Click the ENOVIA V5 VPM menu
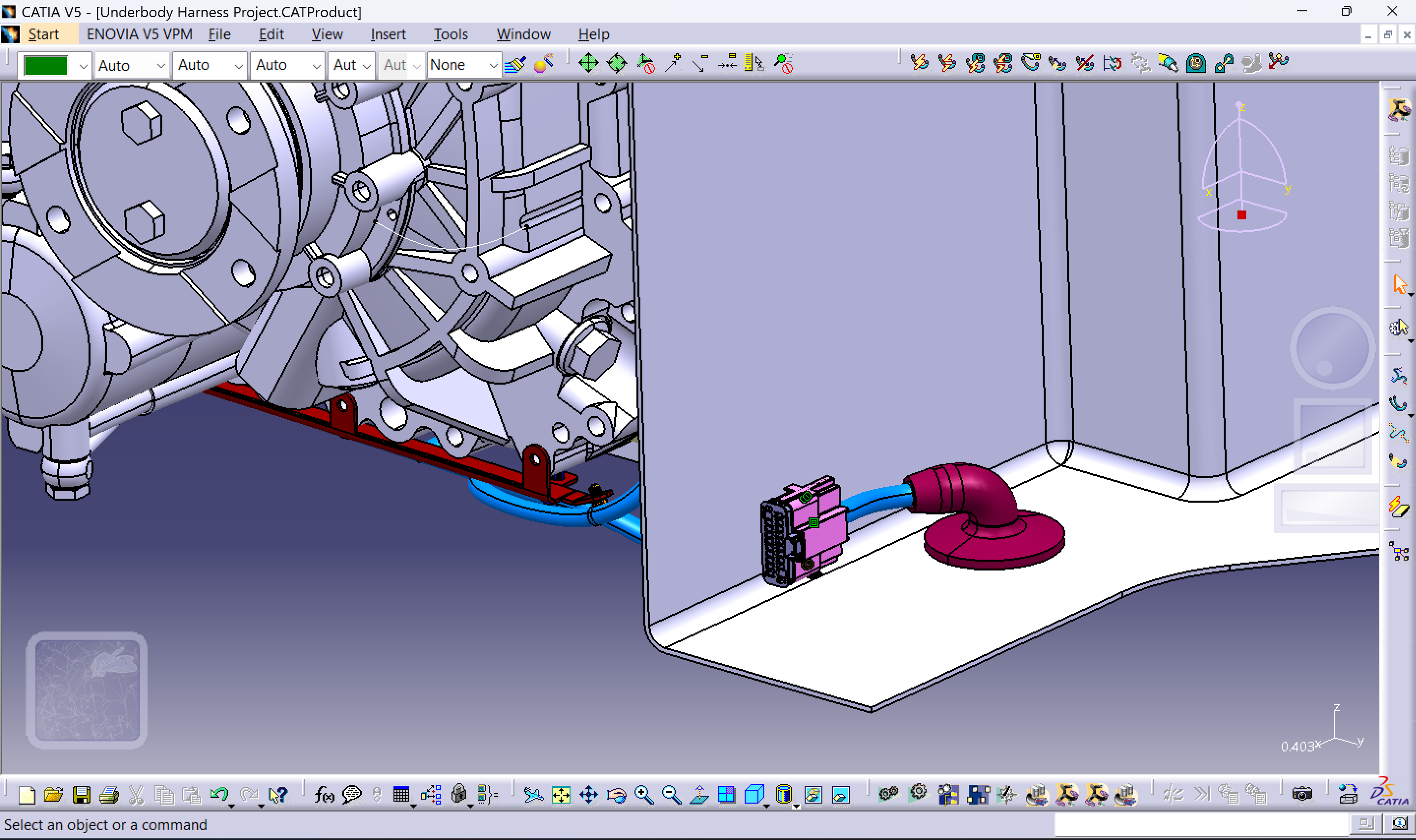Image resolution: width=1416 pixels, height=840 pixels. tap(139, 34)
